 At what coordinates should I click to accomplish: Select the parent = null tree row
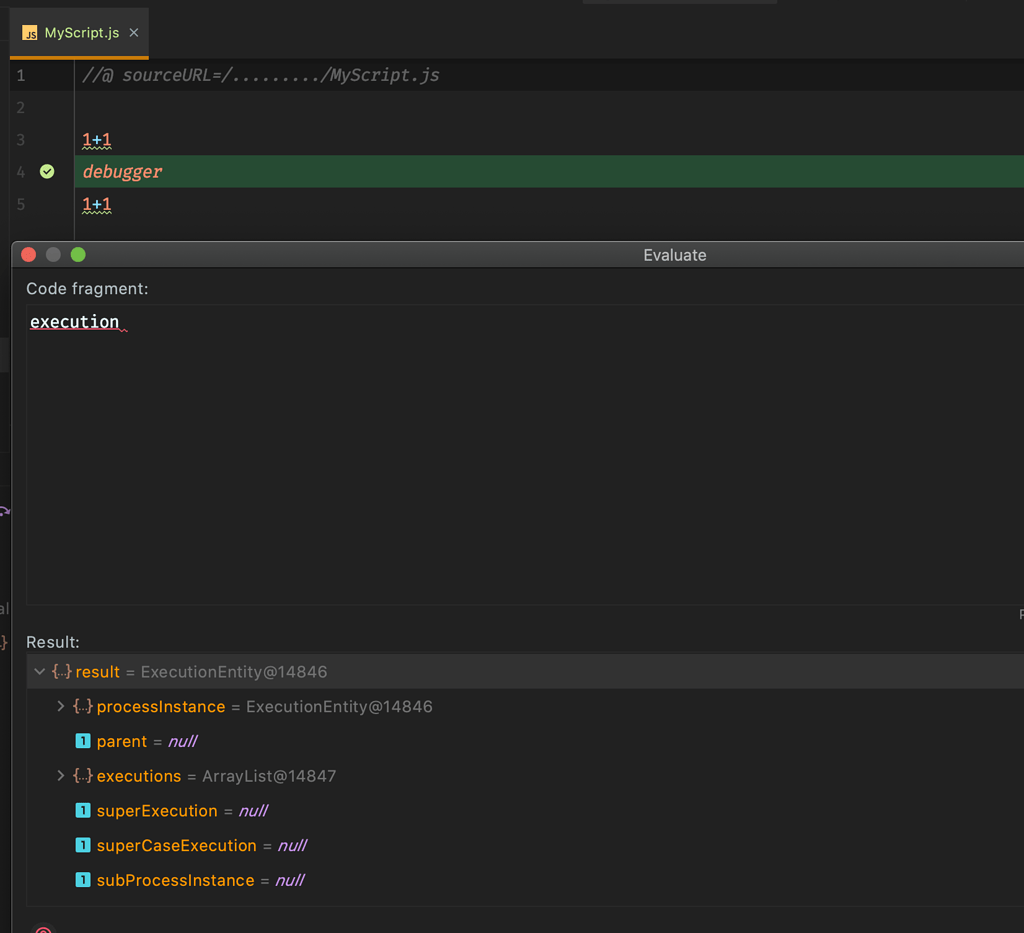pos(140,741)
